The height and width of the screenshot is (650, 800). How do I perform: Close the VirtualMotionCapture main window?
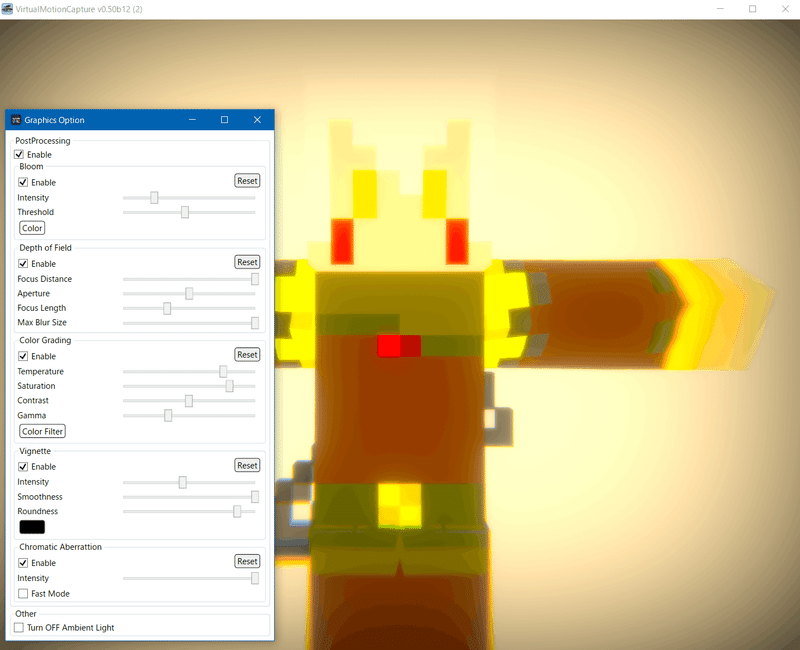point(785,9)
